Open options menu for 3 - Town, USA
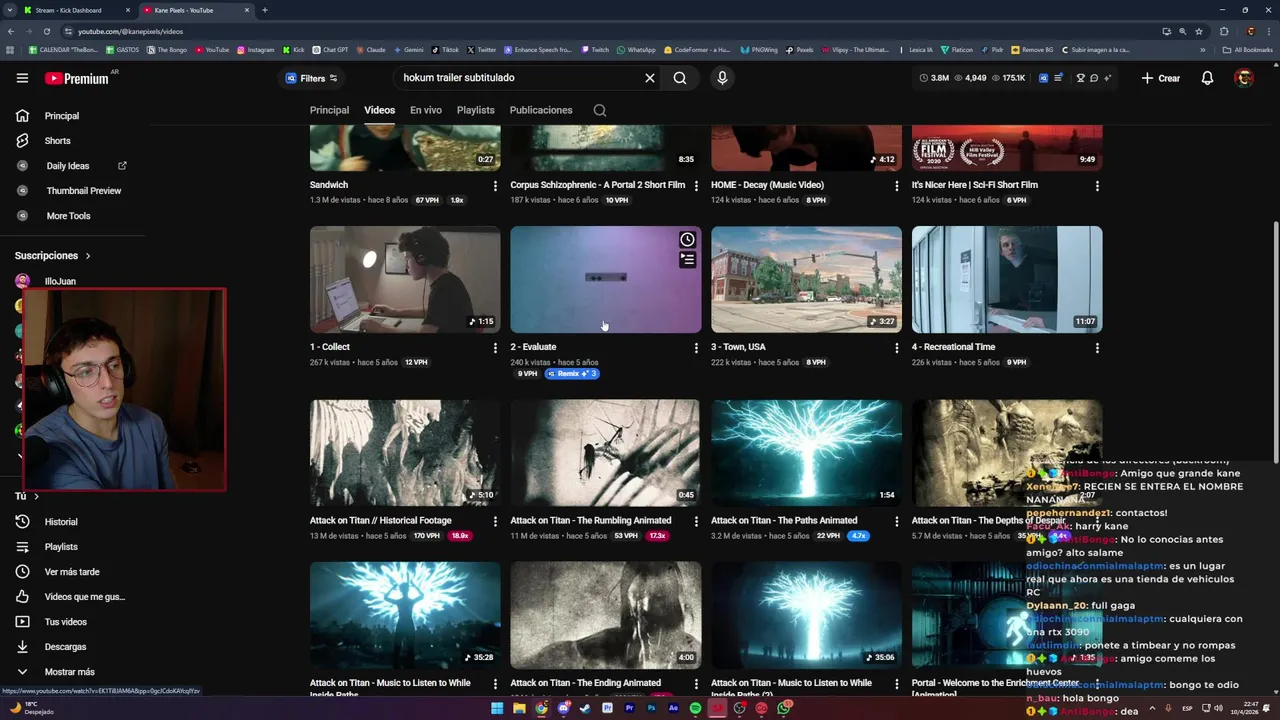 pyautogui.click(x=896, y=348)
